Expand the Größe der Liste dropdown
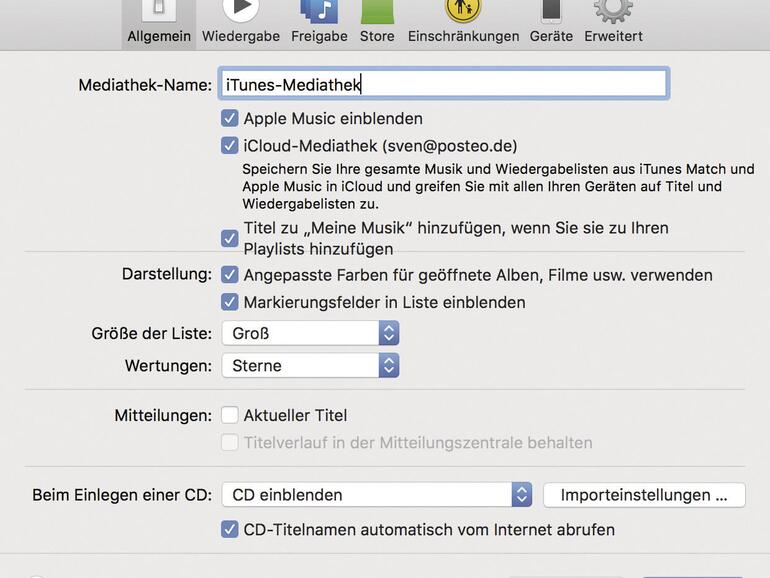The width and height of the screenshot is (770, 578). [x=310, y=333]
